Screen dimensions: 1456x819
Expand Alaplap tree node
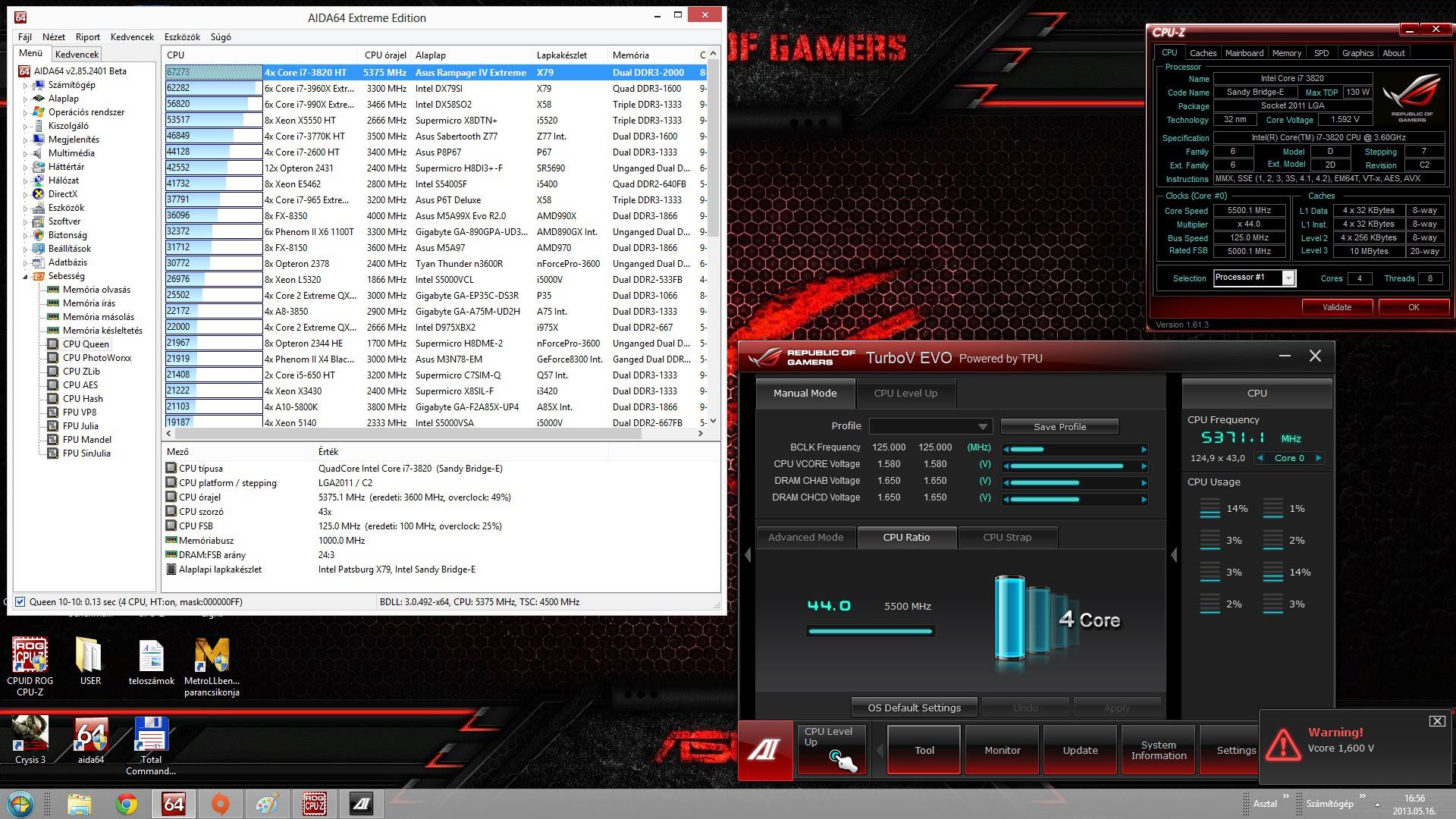(x=25, y=99)
